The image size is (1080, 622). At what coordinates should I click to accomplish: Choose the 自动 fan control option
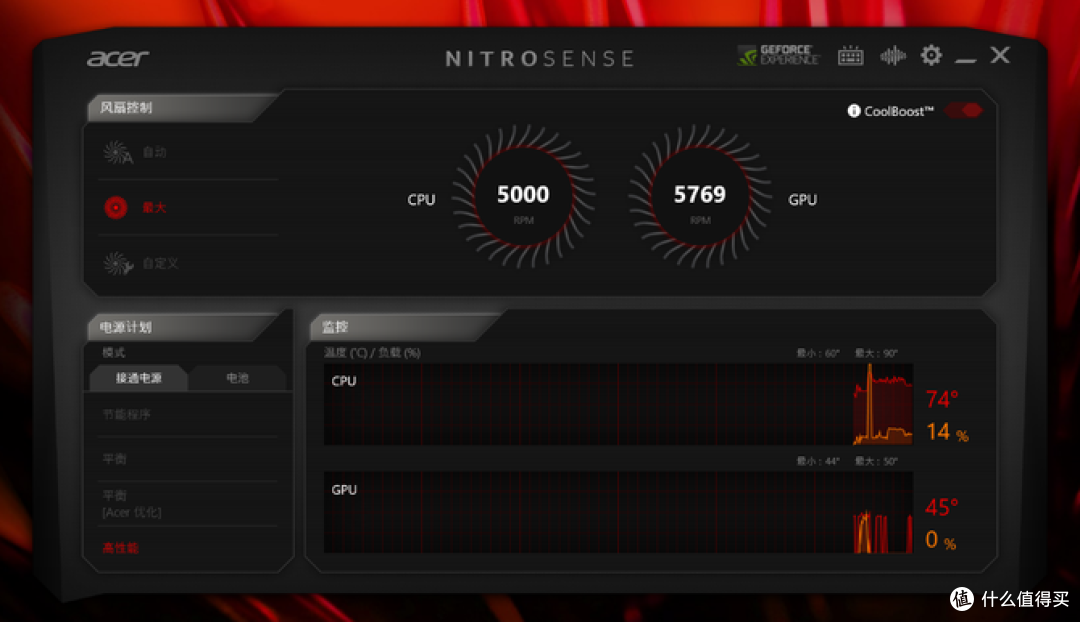tap(154, 152)
